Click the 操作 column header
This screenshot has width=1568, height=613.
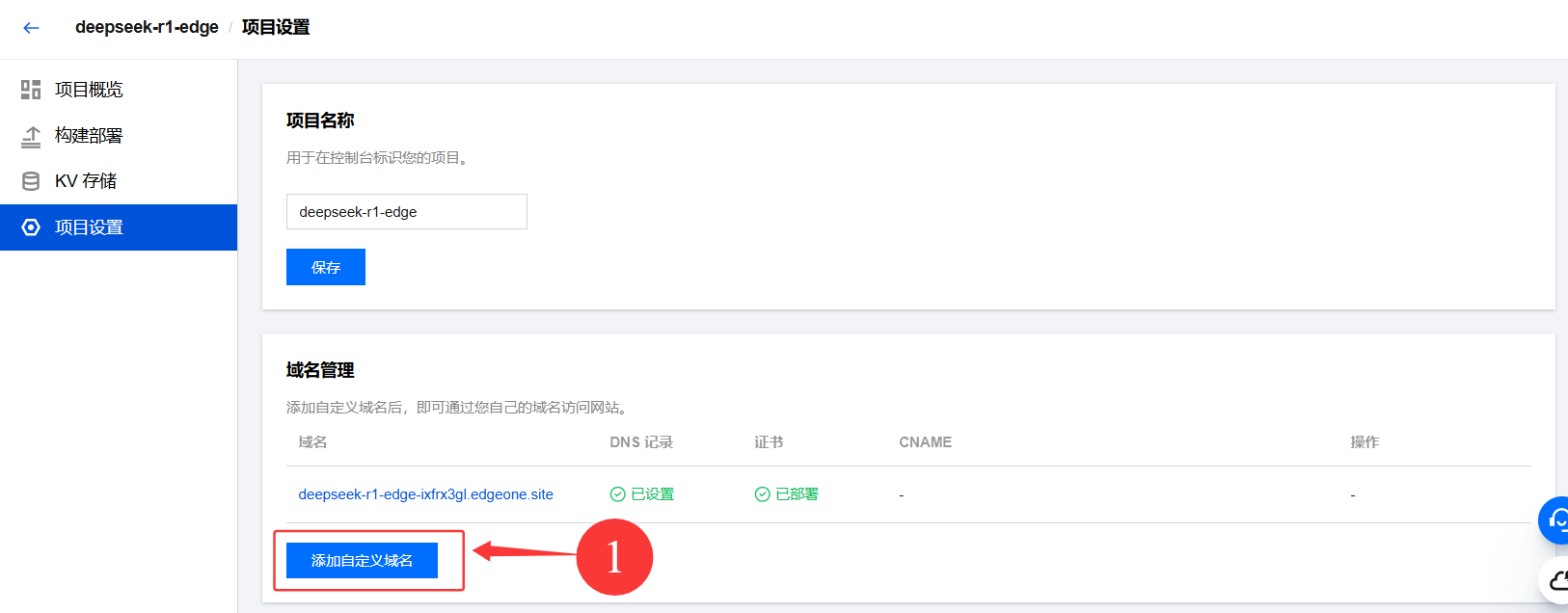pyautogui.click(x=1365, y=442)
